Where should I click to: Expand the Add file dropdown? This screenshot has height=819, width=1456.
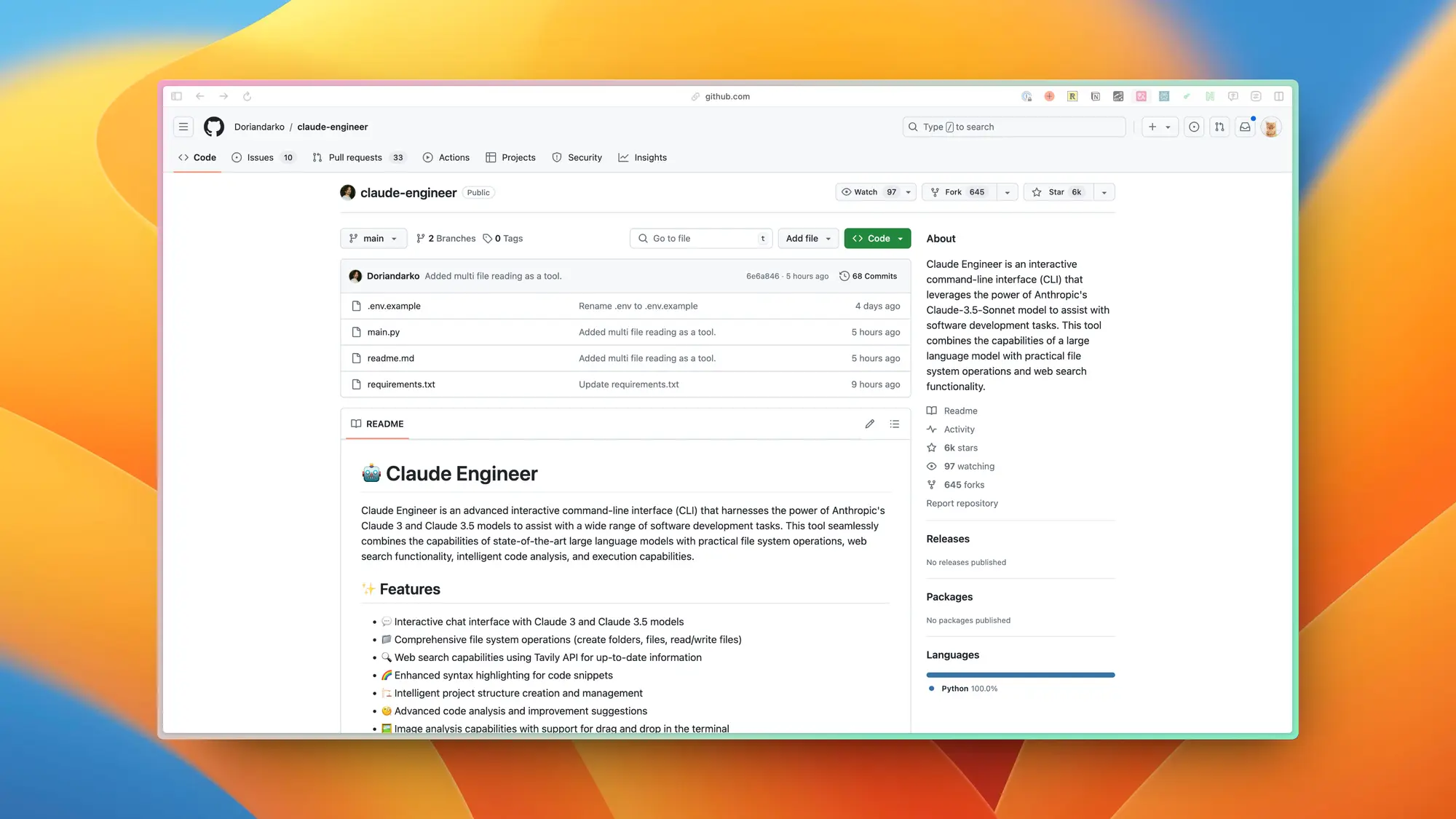click(x=807, y=238)
